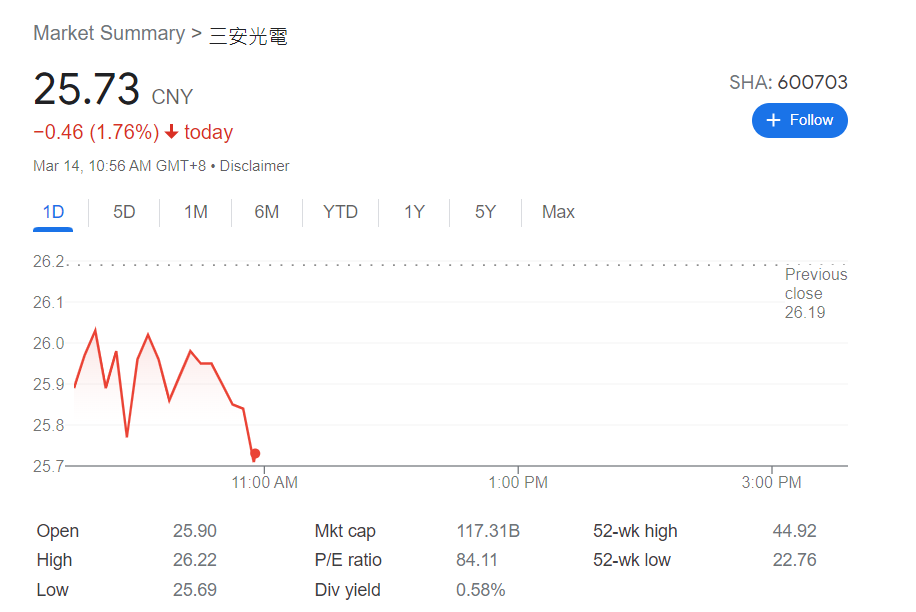
Task: Click the plus icon in Follow
Action: [x=773, y=120]
